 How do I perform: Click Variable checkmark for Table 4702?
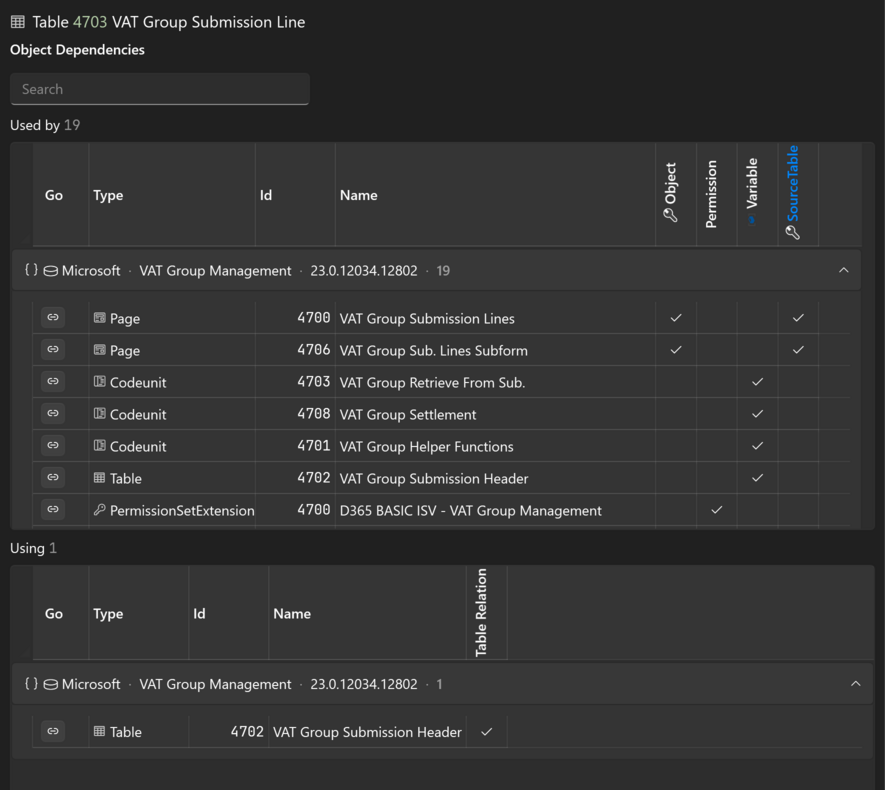click(x=757, y=478)
